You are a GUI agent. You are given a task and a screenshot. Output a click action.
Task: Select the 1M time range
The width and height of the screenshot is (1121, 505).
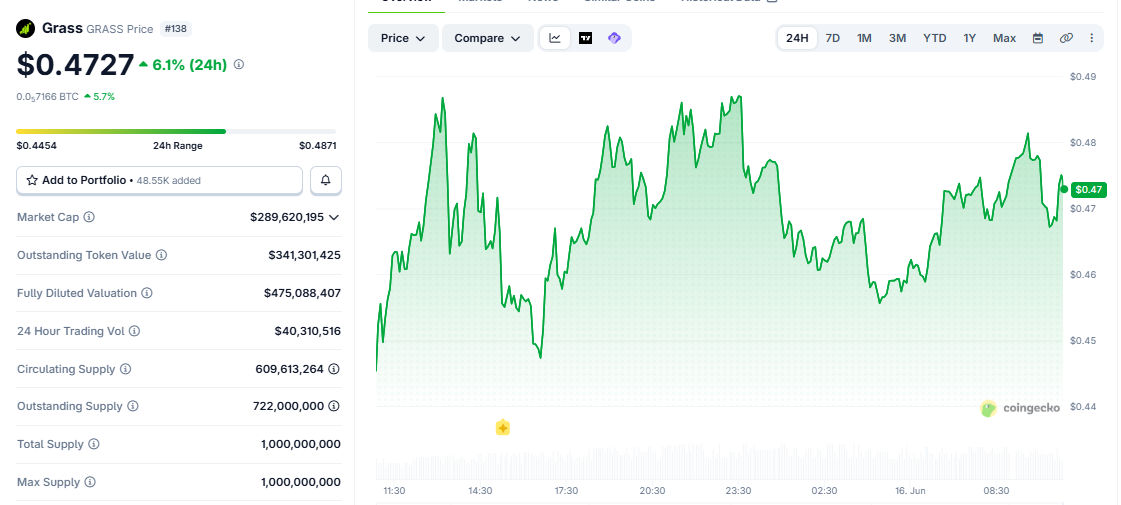pyautogui.click(x=864, y=38)
